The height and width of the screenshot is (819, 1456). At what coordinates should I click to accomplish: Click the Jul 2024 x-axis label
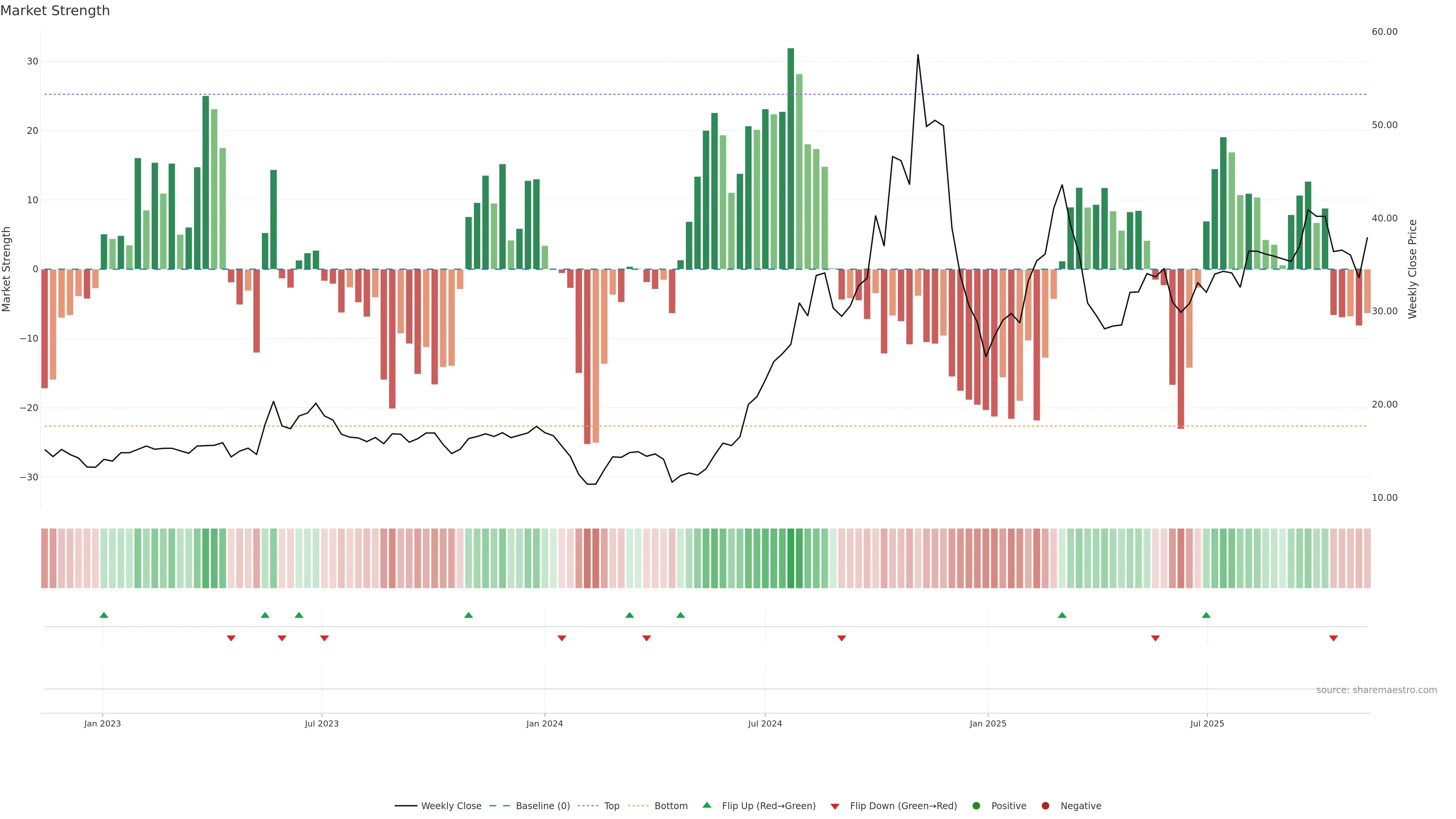(765, 723)
